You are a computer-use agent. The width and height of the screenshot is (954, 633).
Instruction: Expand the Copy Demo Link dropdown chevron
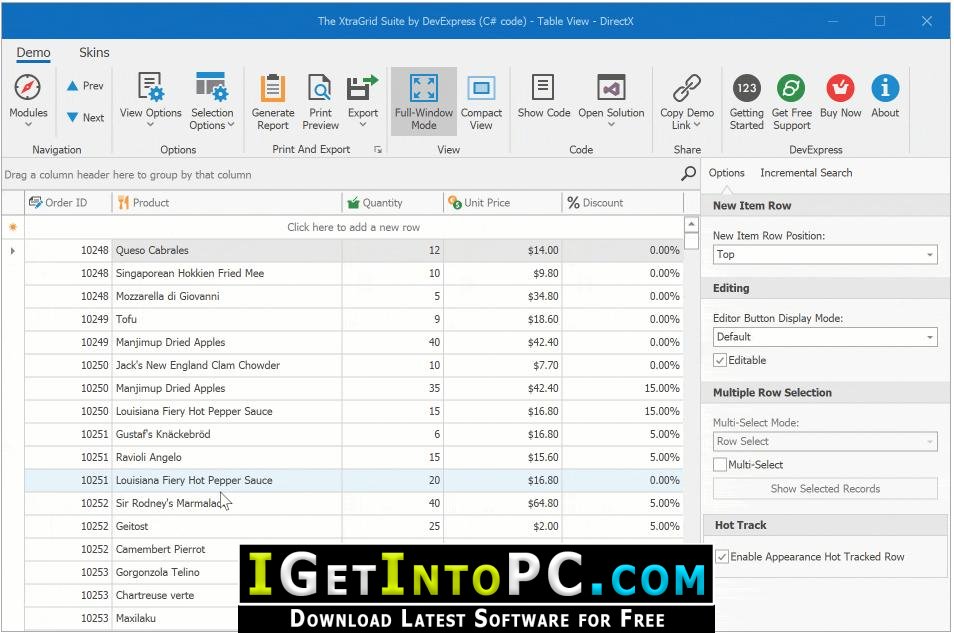697,125
